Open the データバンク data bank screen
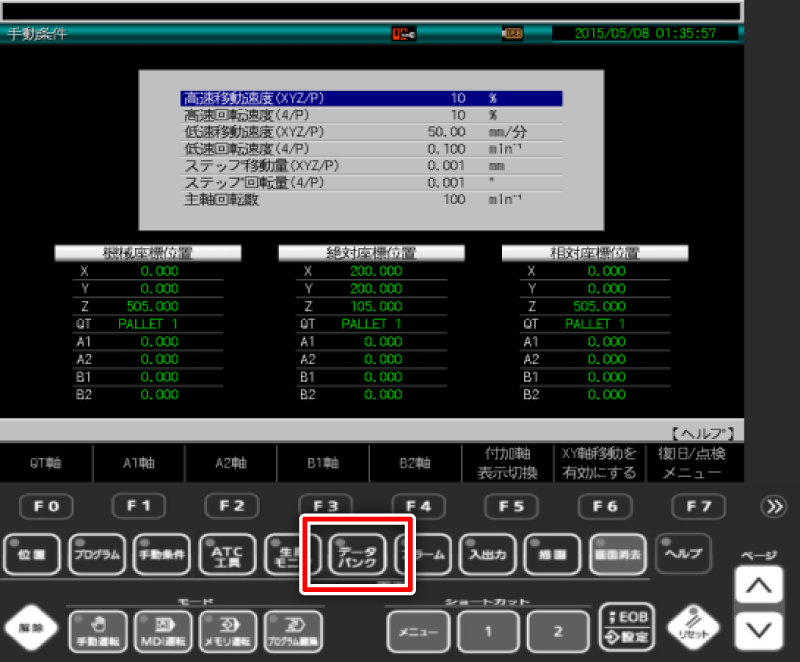Viewport: 800px width, 662px height. [x=356, y=553]
